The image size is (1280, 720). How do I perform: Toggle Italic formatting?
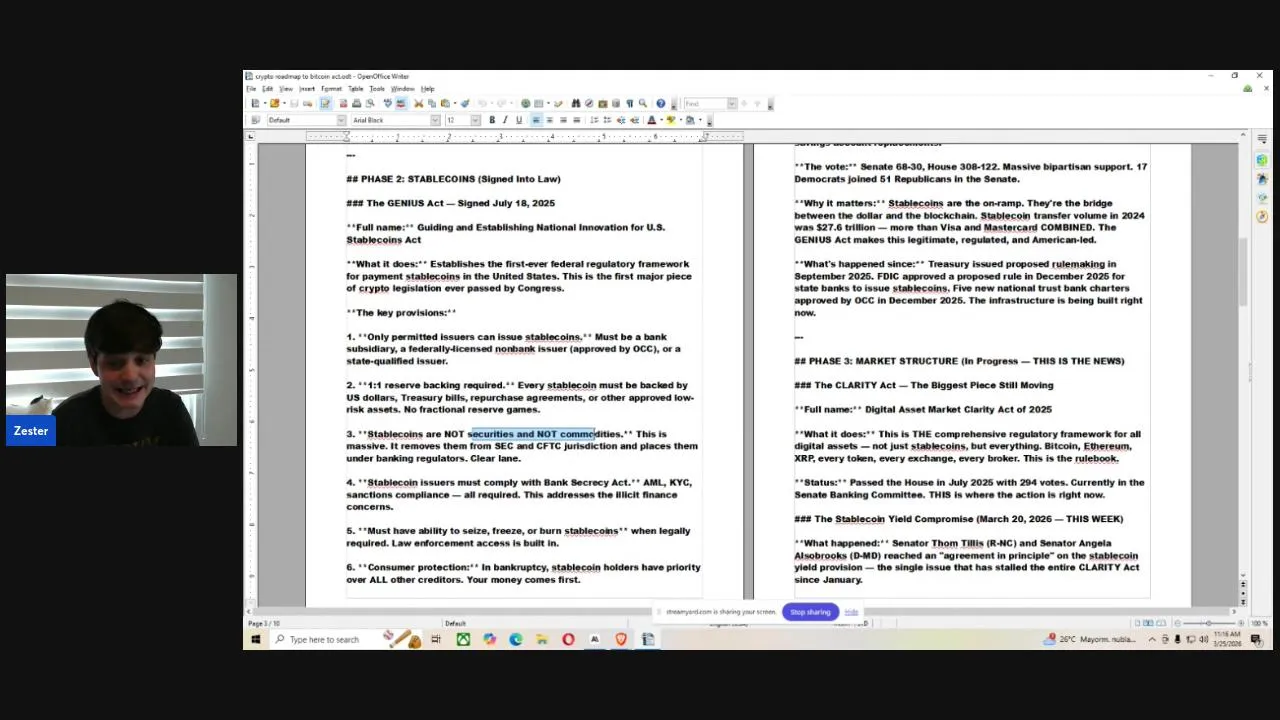click(505, 120)
